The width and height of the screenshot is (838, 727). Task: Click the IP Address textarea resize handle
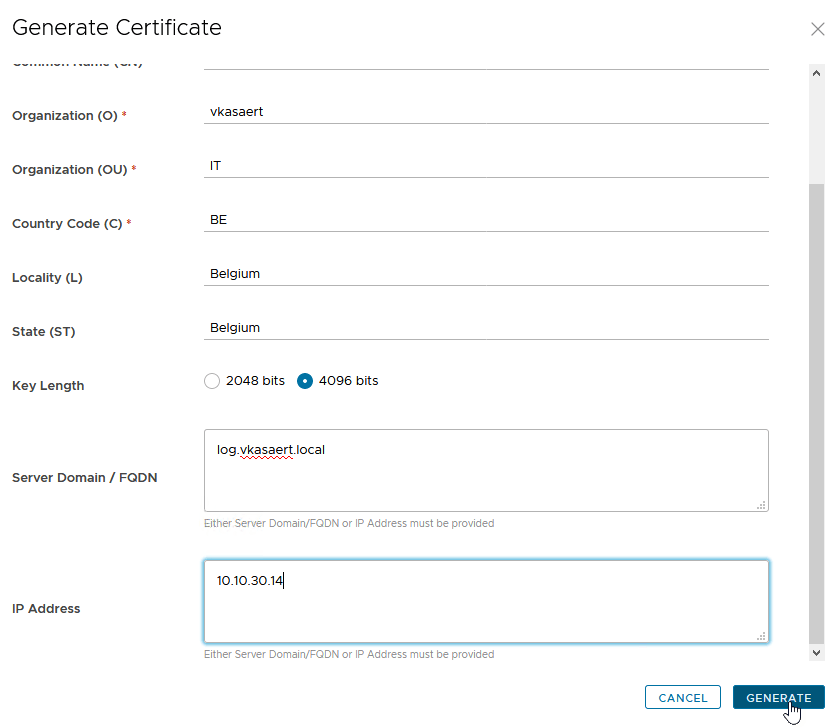click(x=761, y=636)
